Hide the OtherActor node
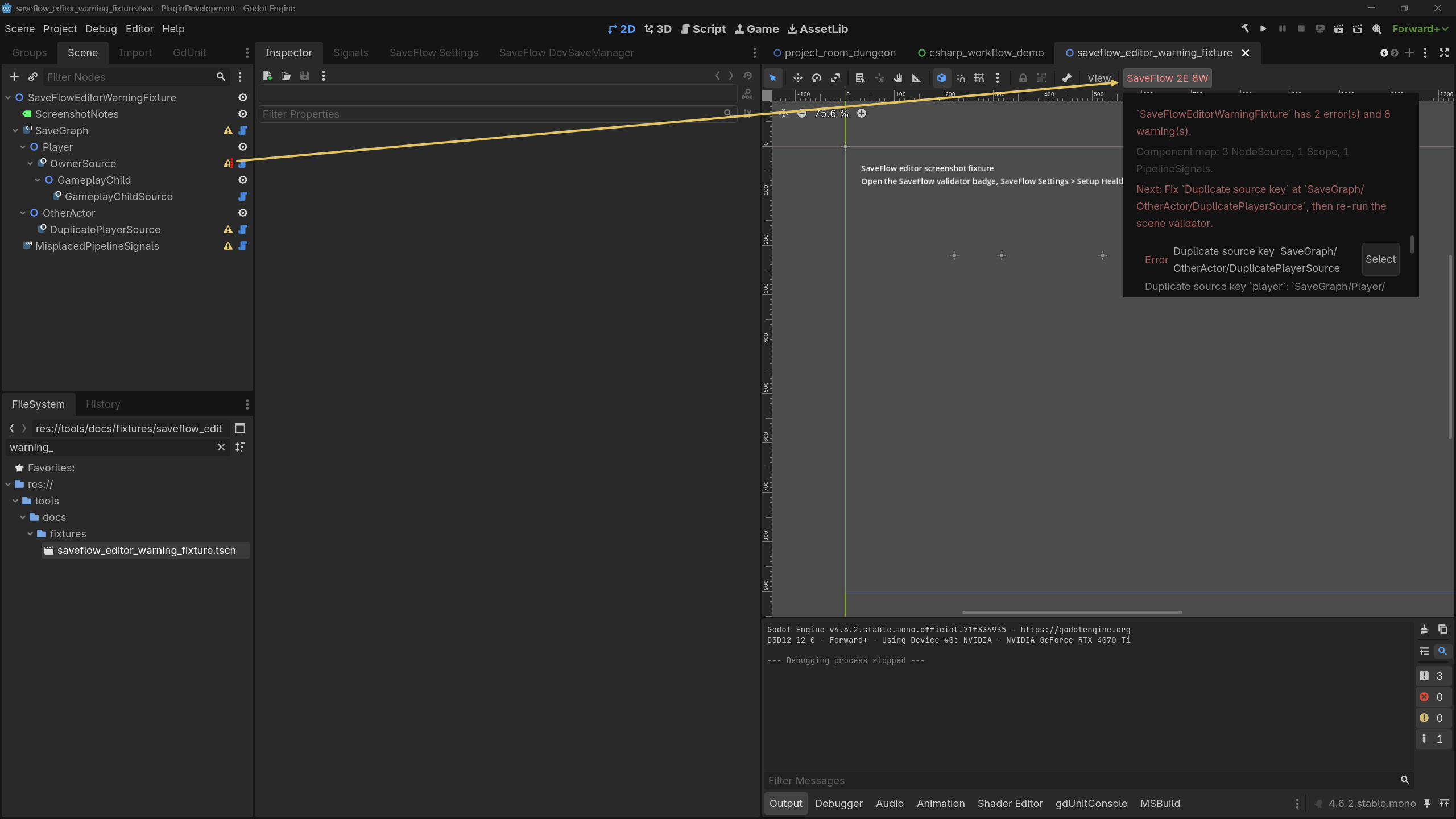This screenshot has height=819, width=1456. point(243,213)
